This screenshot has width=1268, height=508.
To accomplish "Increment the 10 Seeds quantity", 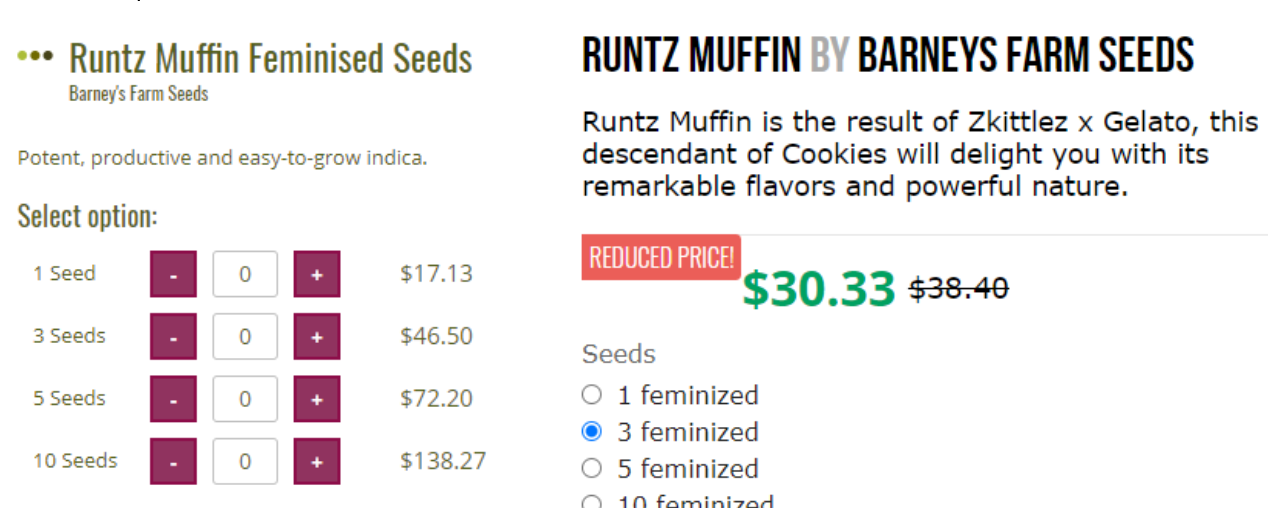I will coord(316,461).
